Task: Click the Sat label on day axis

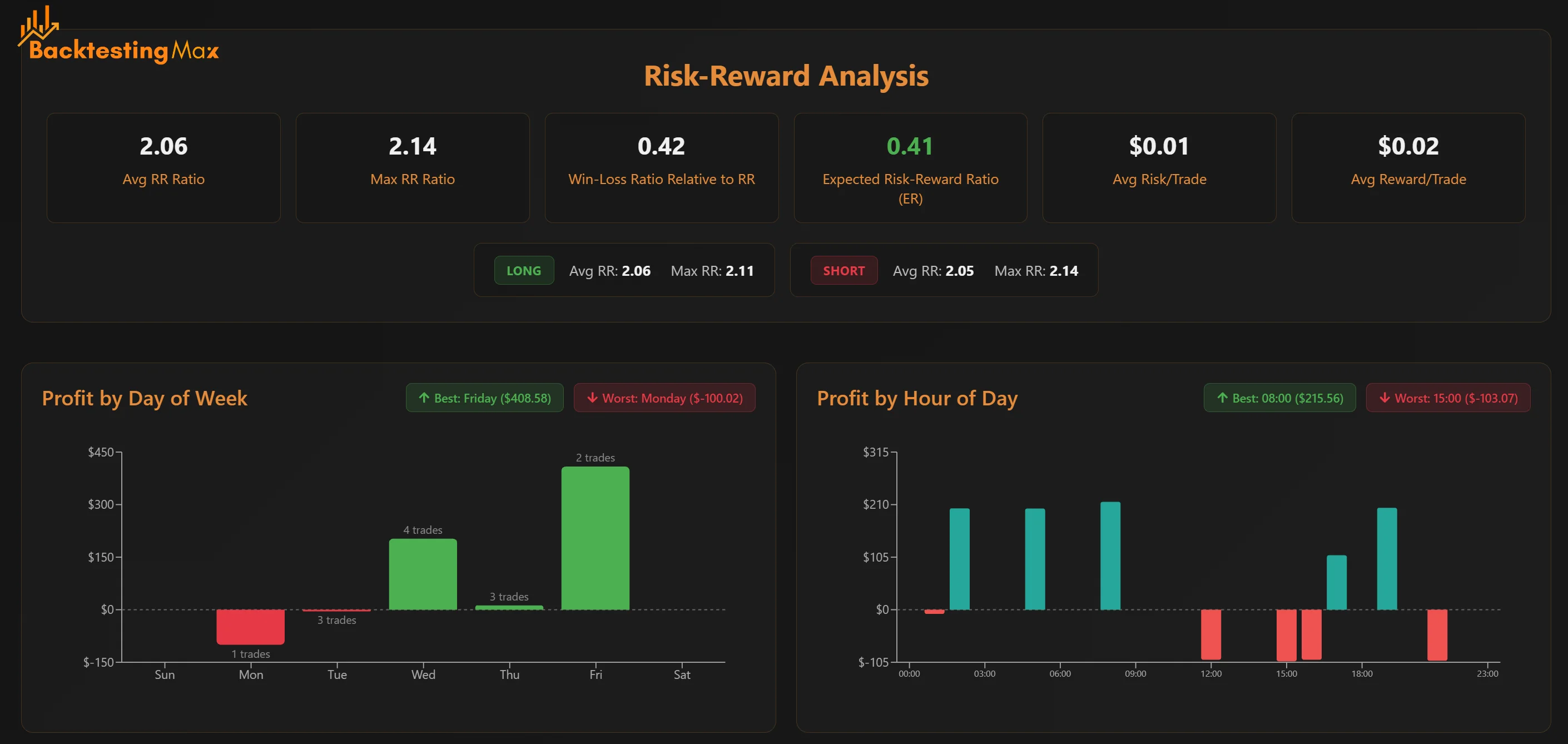Action: (682, 674)
